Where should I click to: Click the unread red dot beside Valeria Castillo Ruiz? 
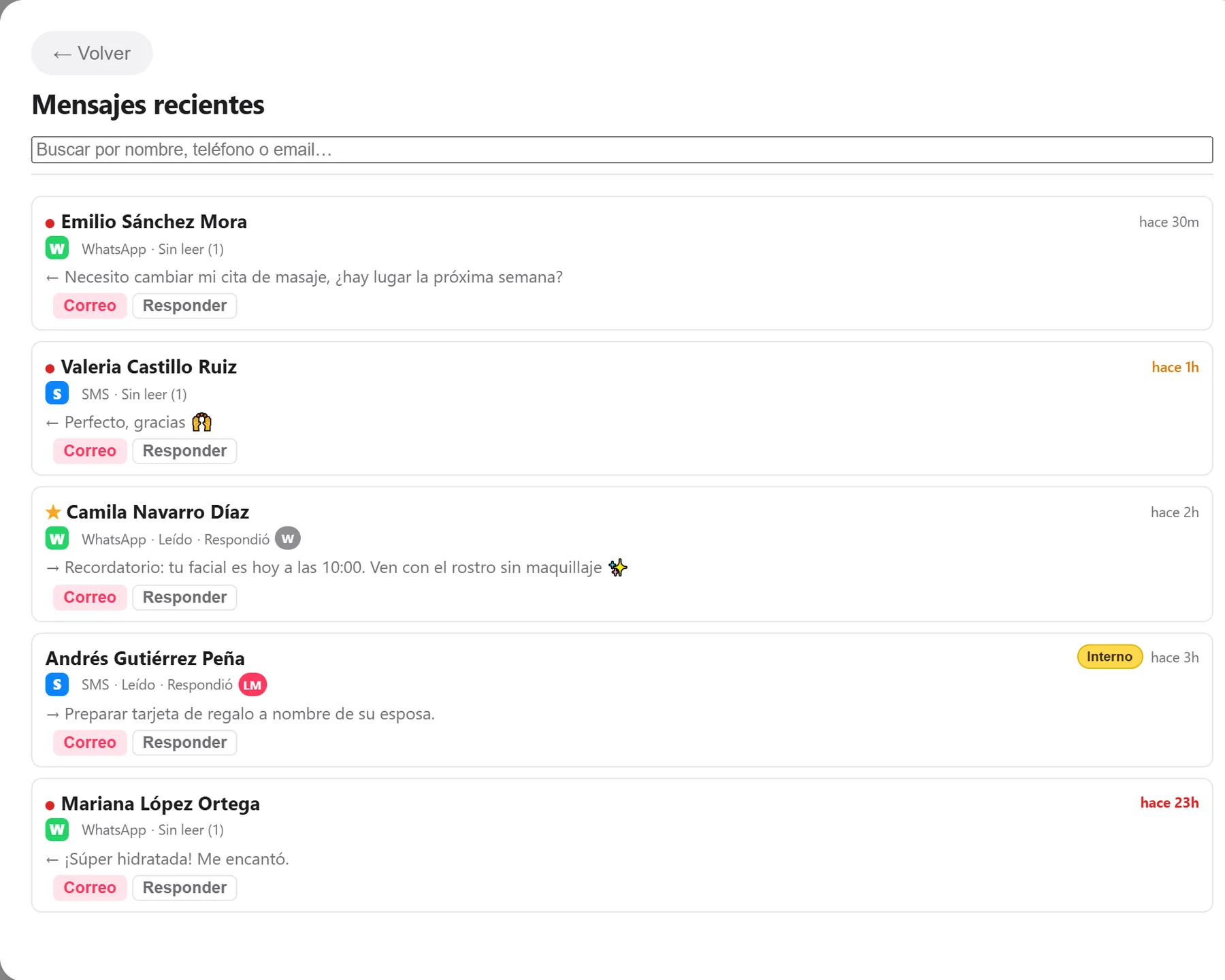[50, 369]
